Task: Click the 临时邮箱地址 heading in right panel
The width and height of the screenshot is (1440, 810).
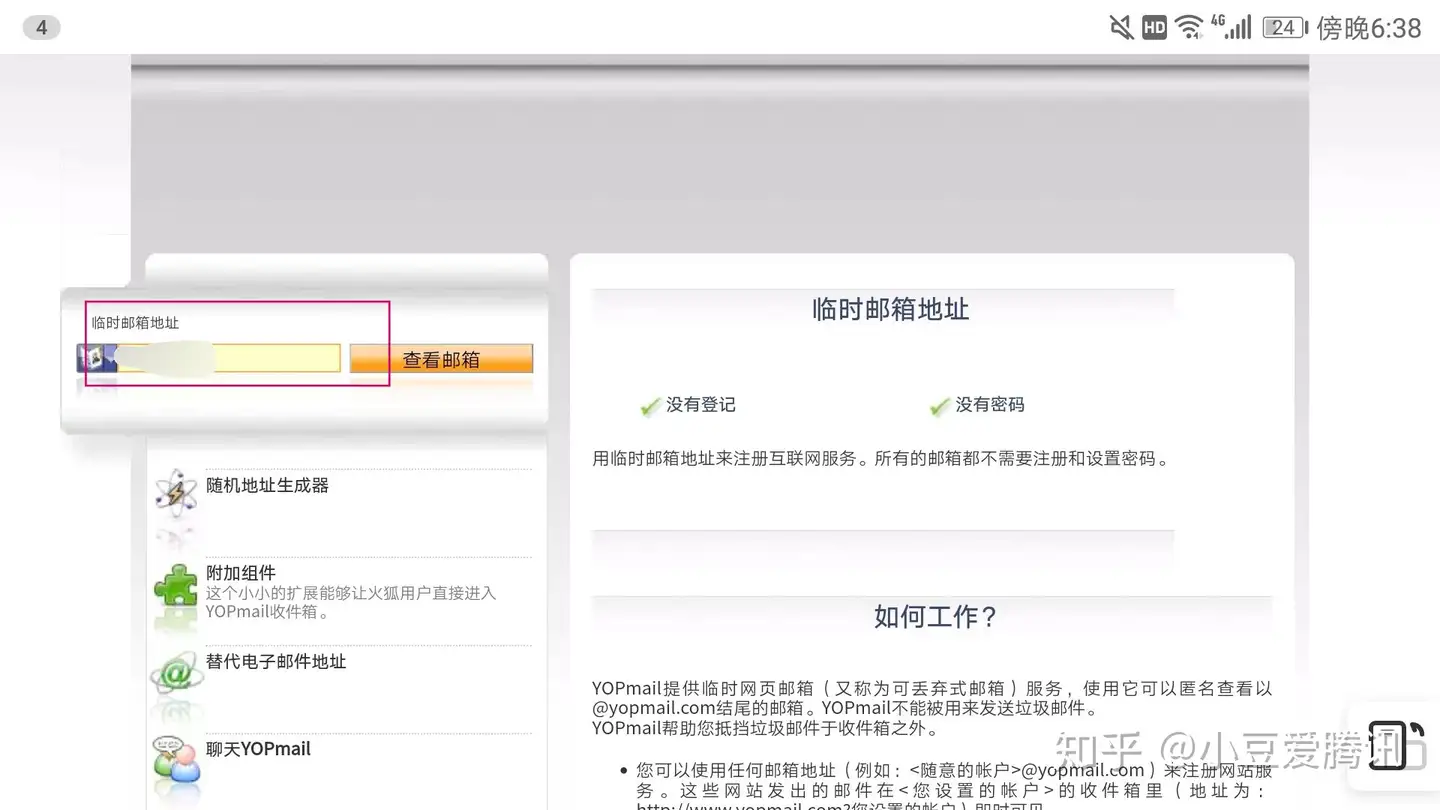Action: [x=891, y=309]
